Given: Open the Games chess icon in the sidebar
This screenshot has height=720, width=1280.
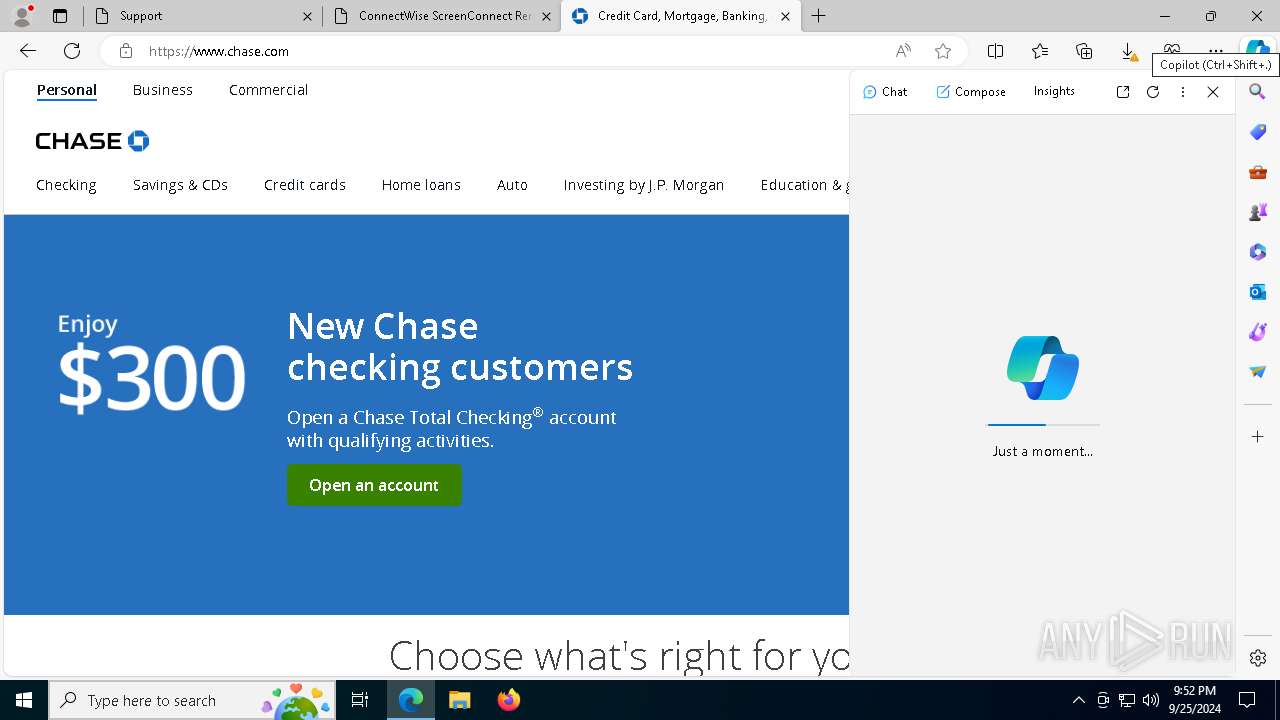Looking at the screenshot, I should coord(1258,212).
